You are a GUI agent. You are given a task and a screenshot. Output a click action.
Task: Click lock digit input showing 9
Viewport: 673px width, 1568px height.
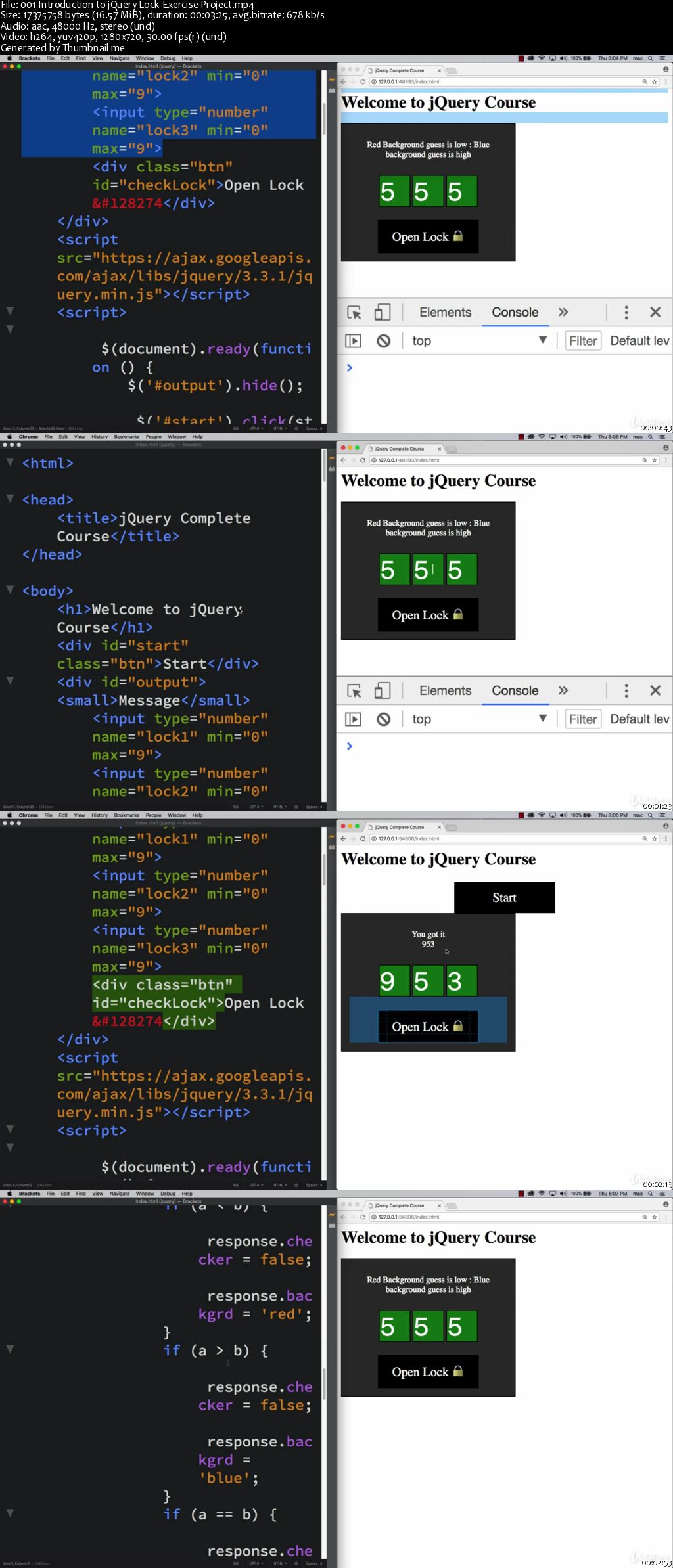pyautogui.click(x=394, y=981)
